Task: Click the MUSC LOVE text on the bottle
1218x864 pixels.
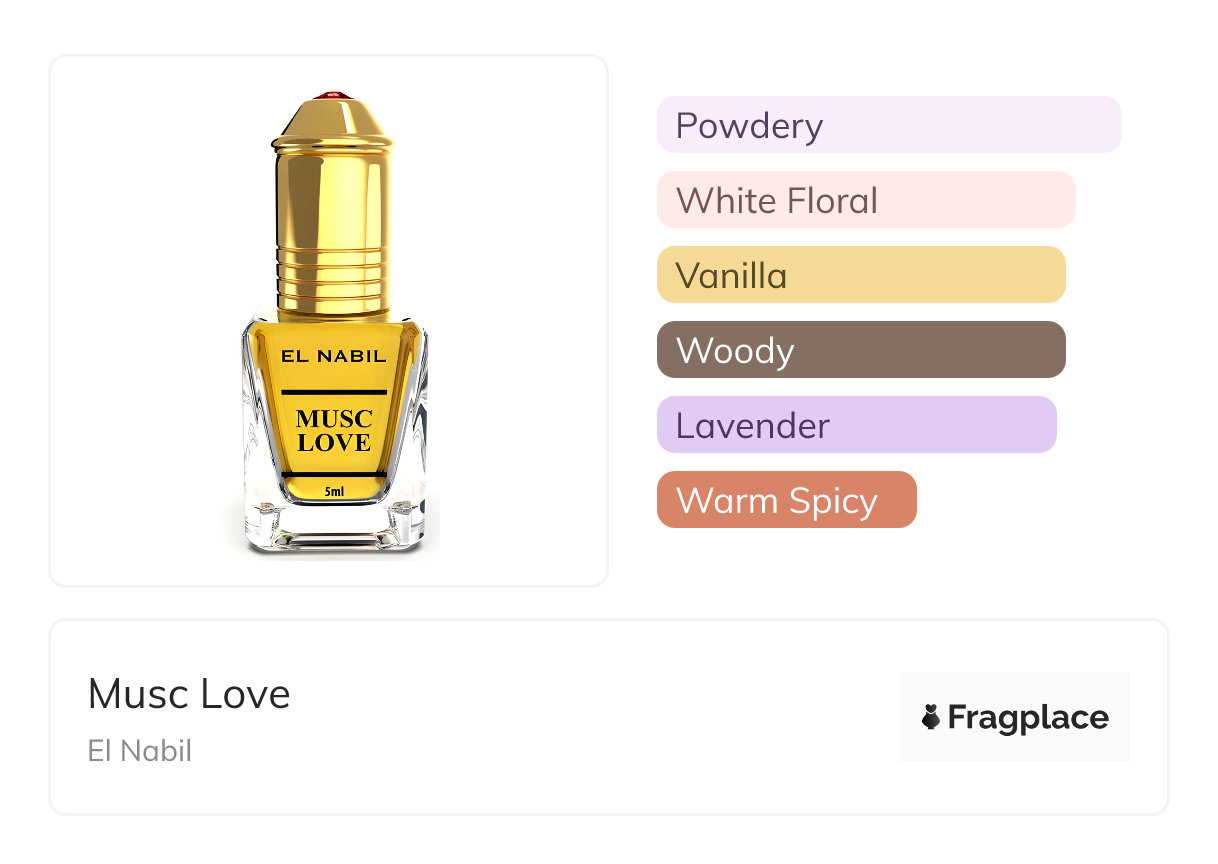Action: tap(333, 430)
